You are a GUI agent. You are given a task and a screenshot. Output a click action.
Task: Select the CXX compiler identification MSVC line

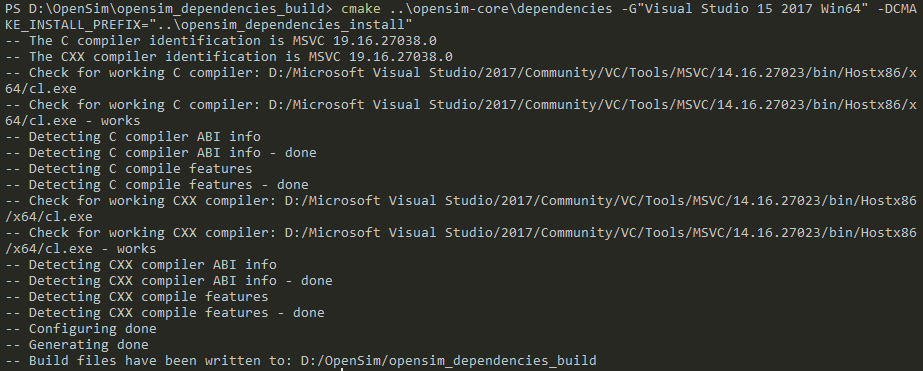[x=229, y=57]
